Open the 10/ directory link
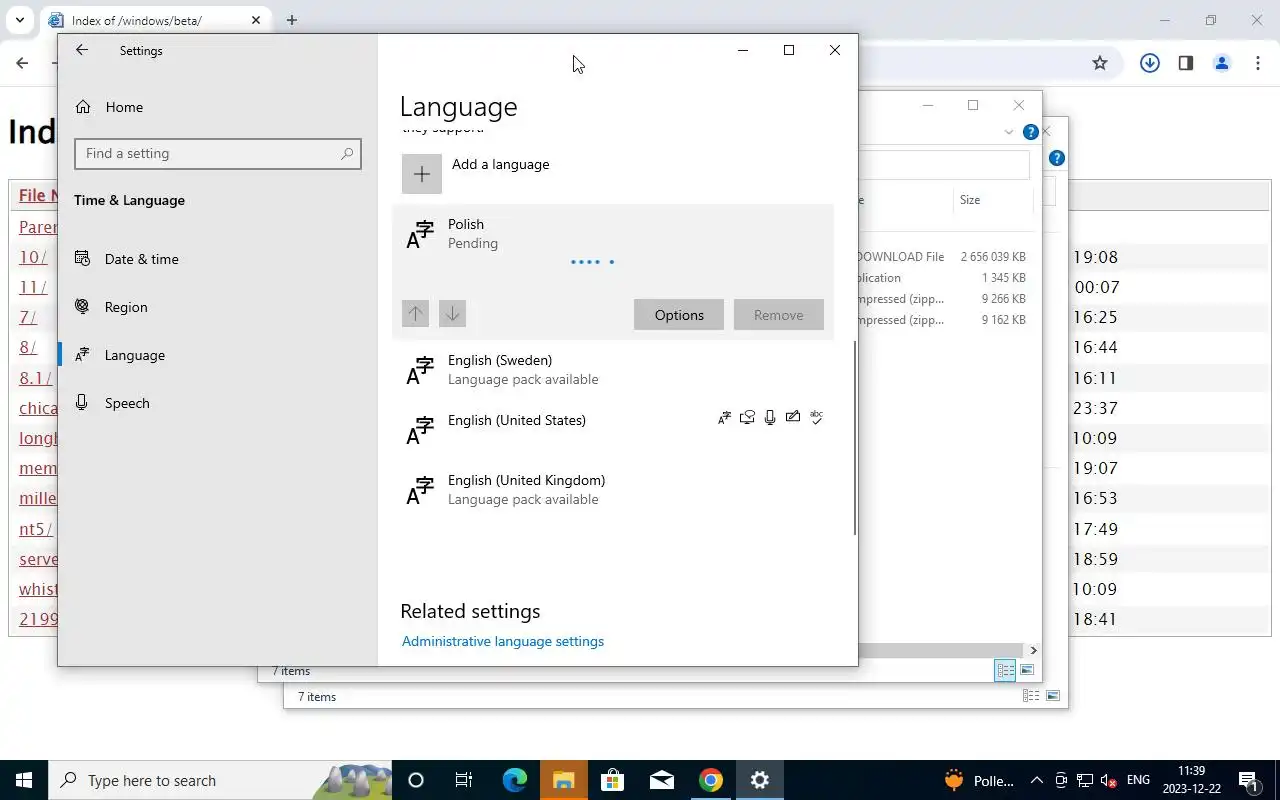Viewport: 1280px width, 800px height. click(x=33, y=257)
